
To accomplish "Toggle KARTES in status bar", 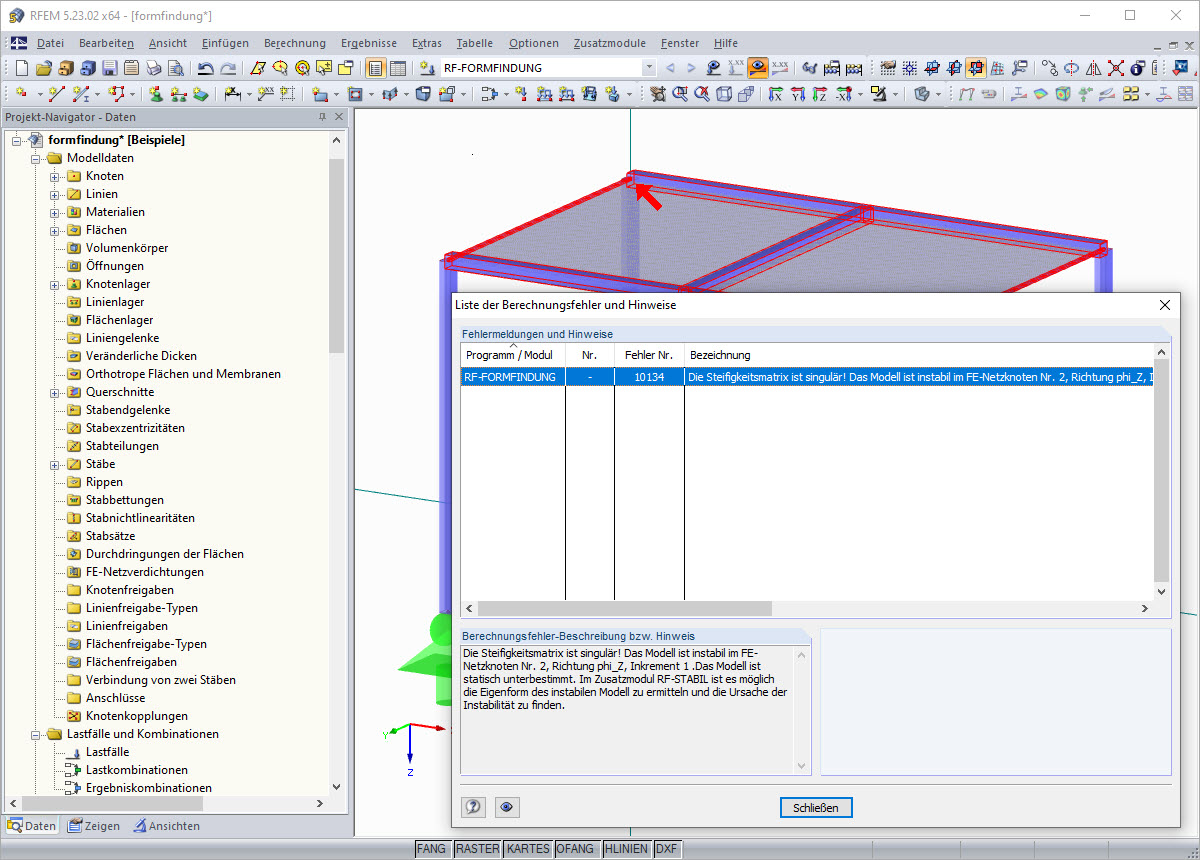I will tap(527, 848).
